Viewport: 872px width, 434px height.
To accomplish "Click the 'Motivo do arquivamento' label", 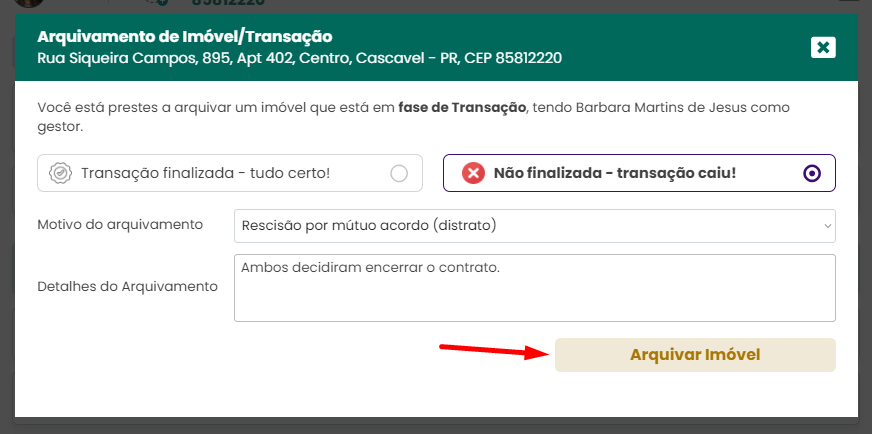I will (x=120, y=225).
